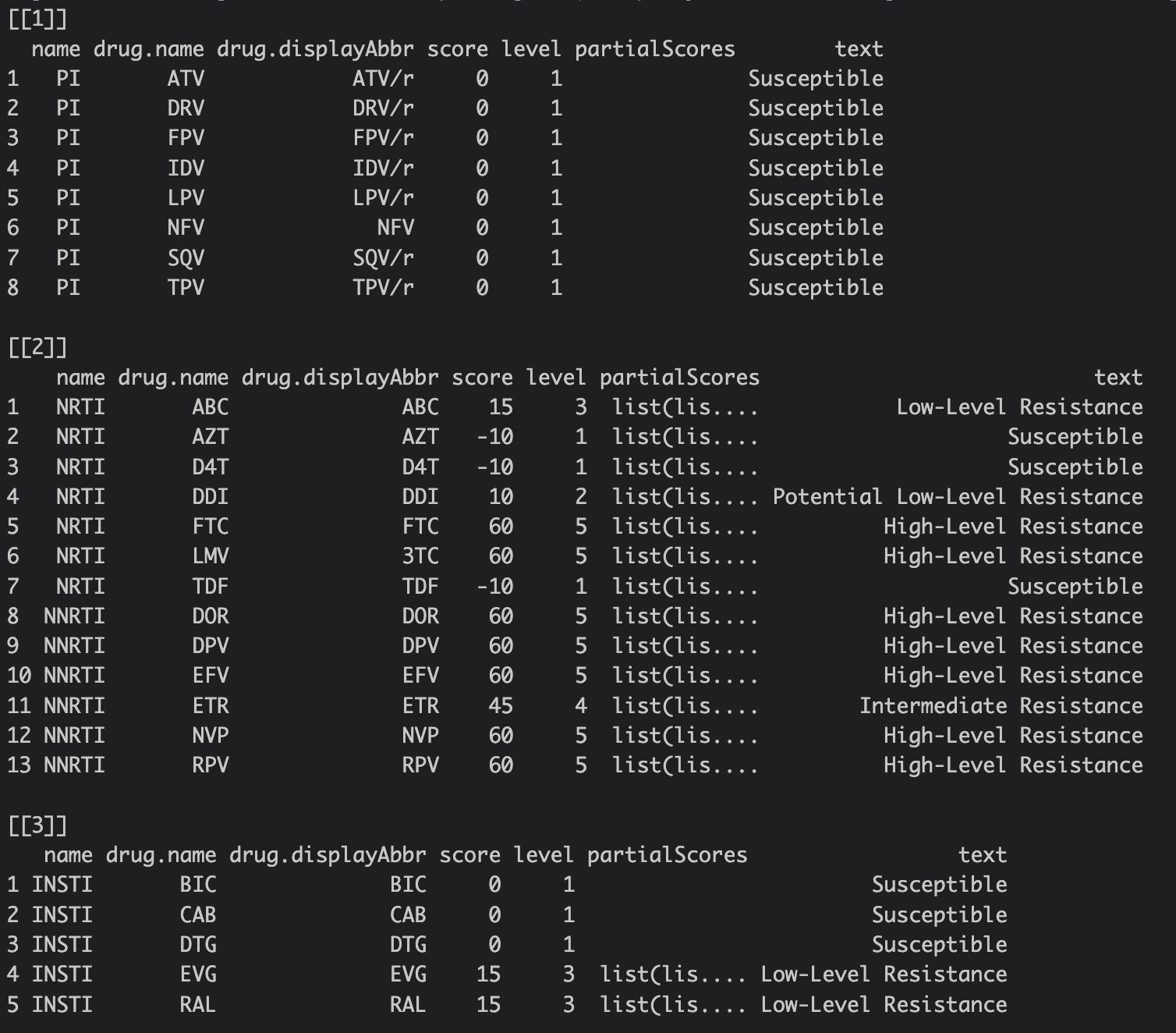Click the 'Susceptible' text in BIC row

coord(939,885)
